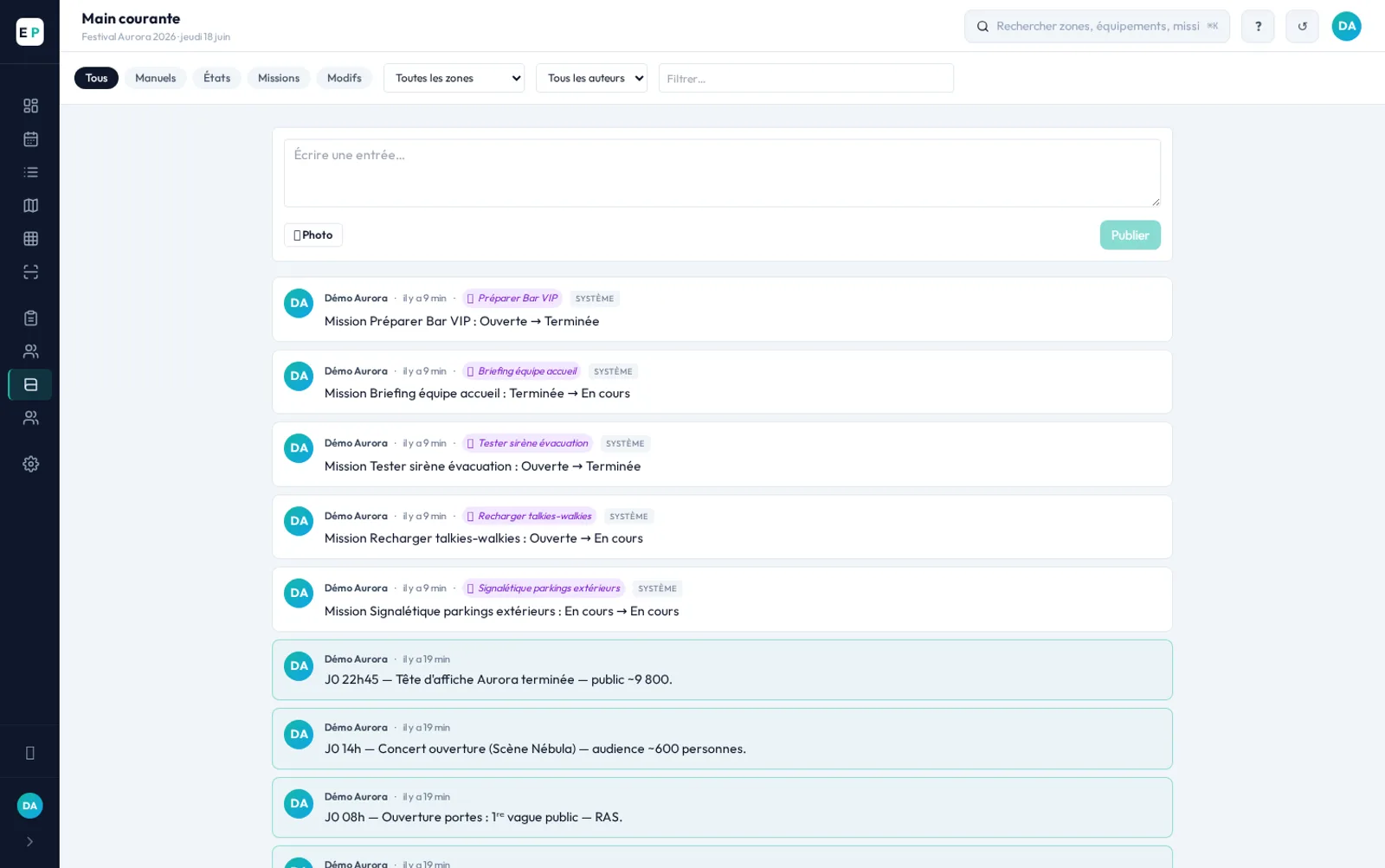The image size is (1385, 868).
Task: Open the Toutes les zones dropdown
Action: tap(454, 78)
